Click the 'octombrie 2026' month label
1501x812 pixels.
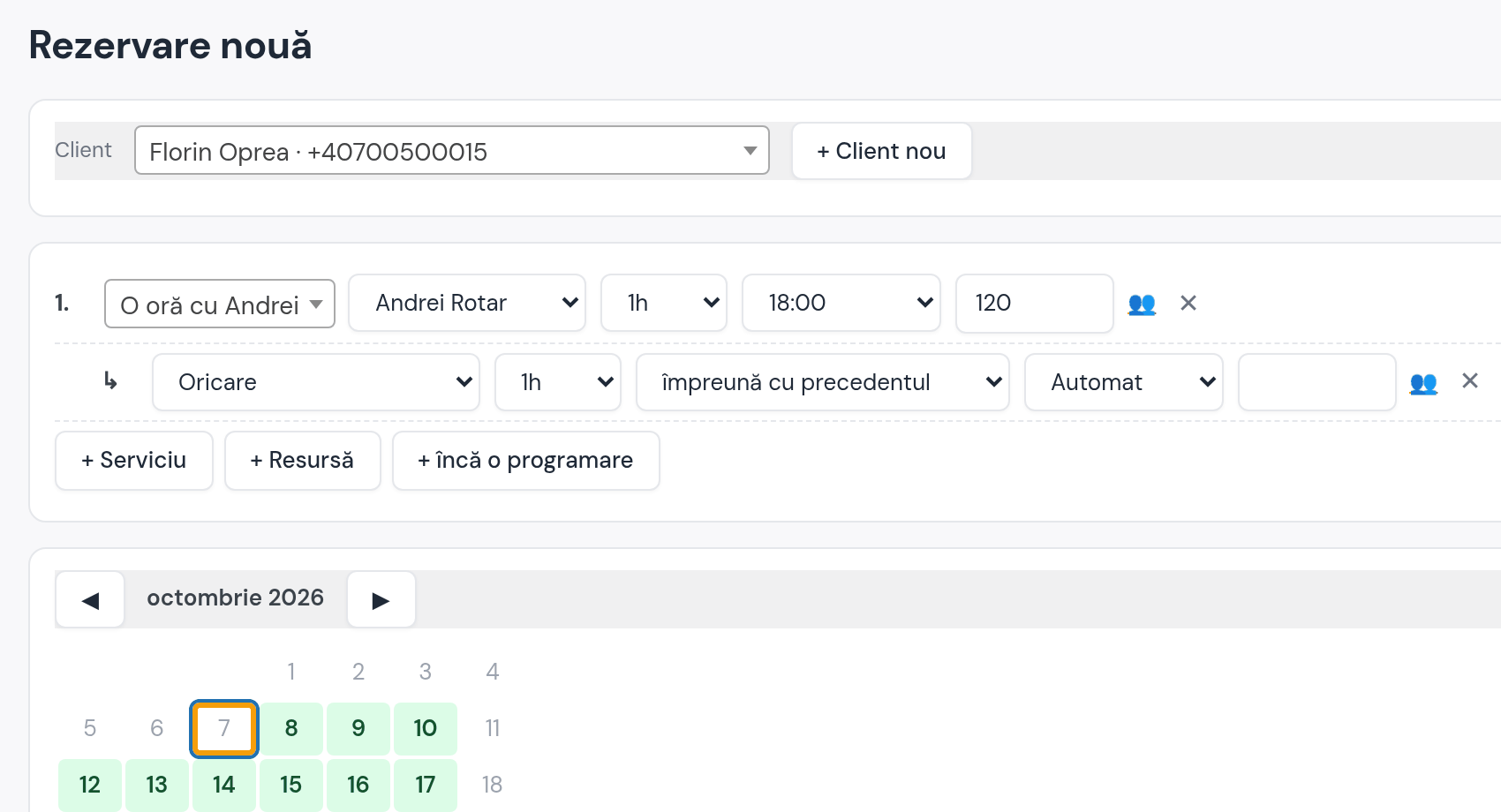coord(236,598)
